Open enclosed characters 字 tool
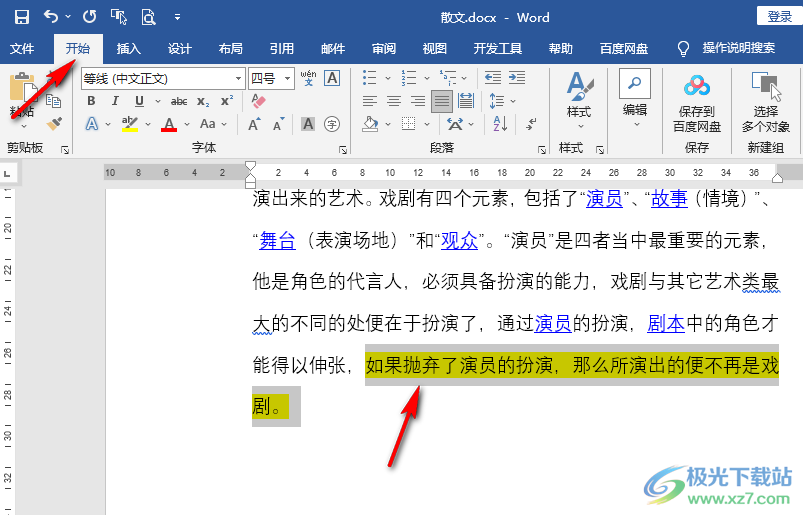Viewport: 803px width, 515px height. point(332,124)
